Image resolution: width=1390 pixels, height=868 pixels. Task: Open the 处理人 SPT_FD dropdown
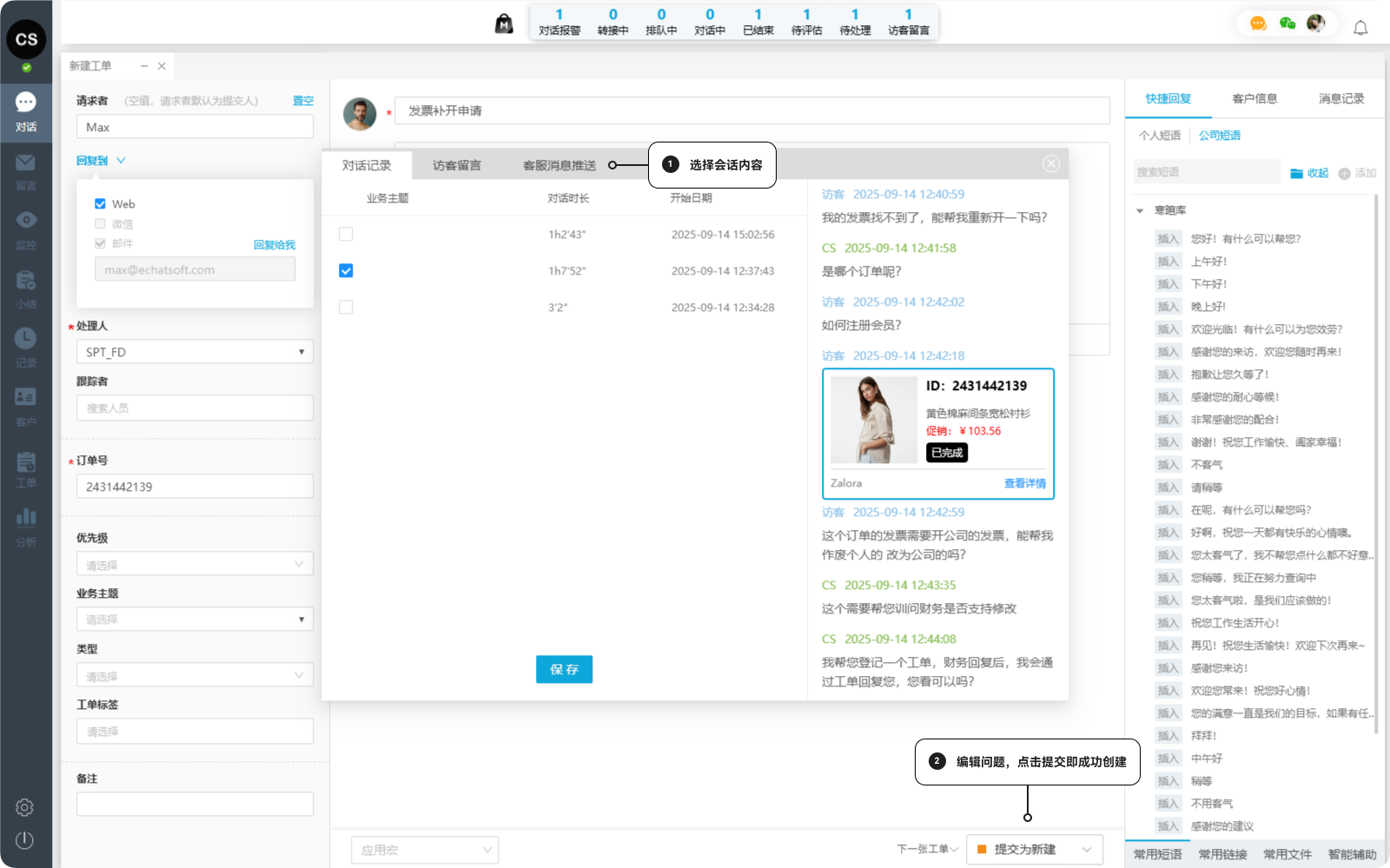click(195, 352)
